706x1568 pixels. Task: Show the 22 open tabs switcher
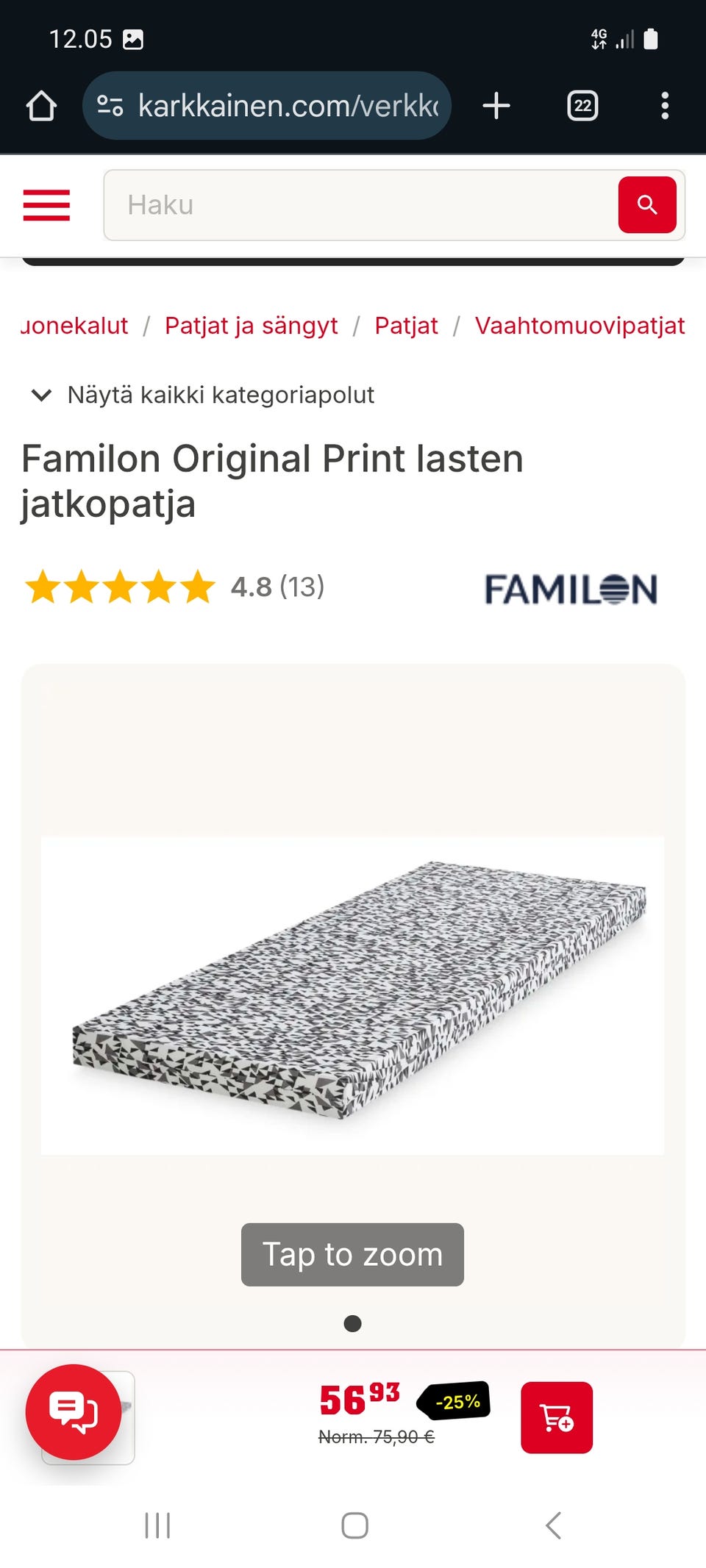point(582,106)
